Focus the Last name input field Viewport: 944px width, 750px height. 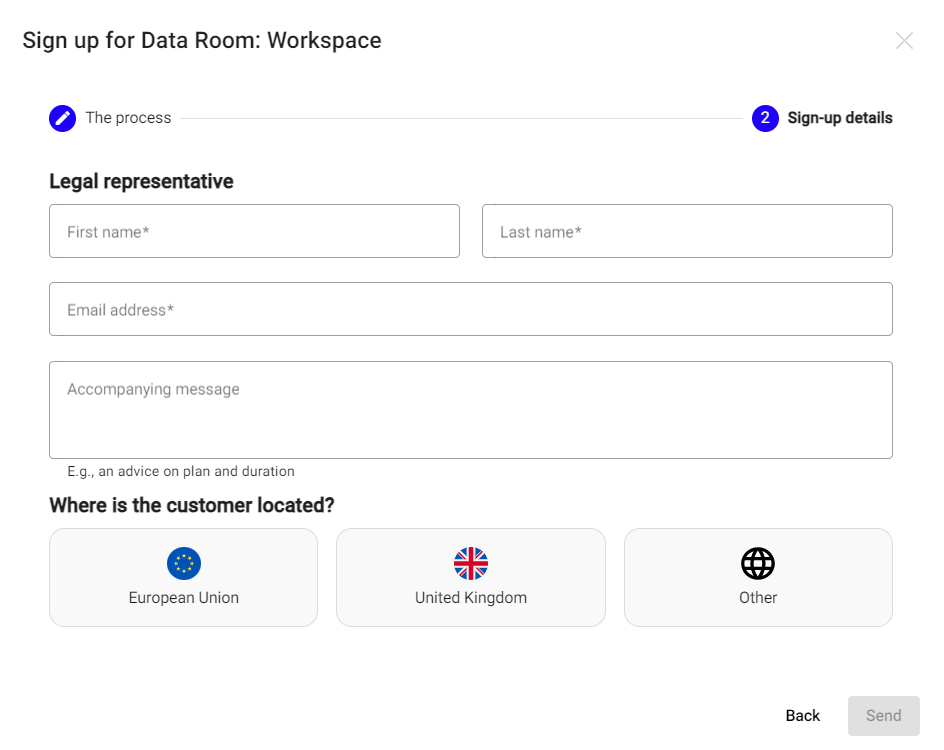coord(687,232)
